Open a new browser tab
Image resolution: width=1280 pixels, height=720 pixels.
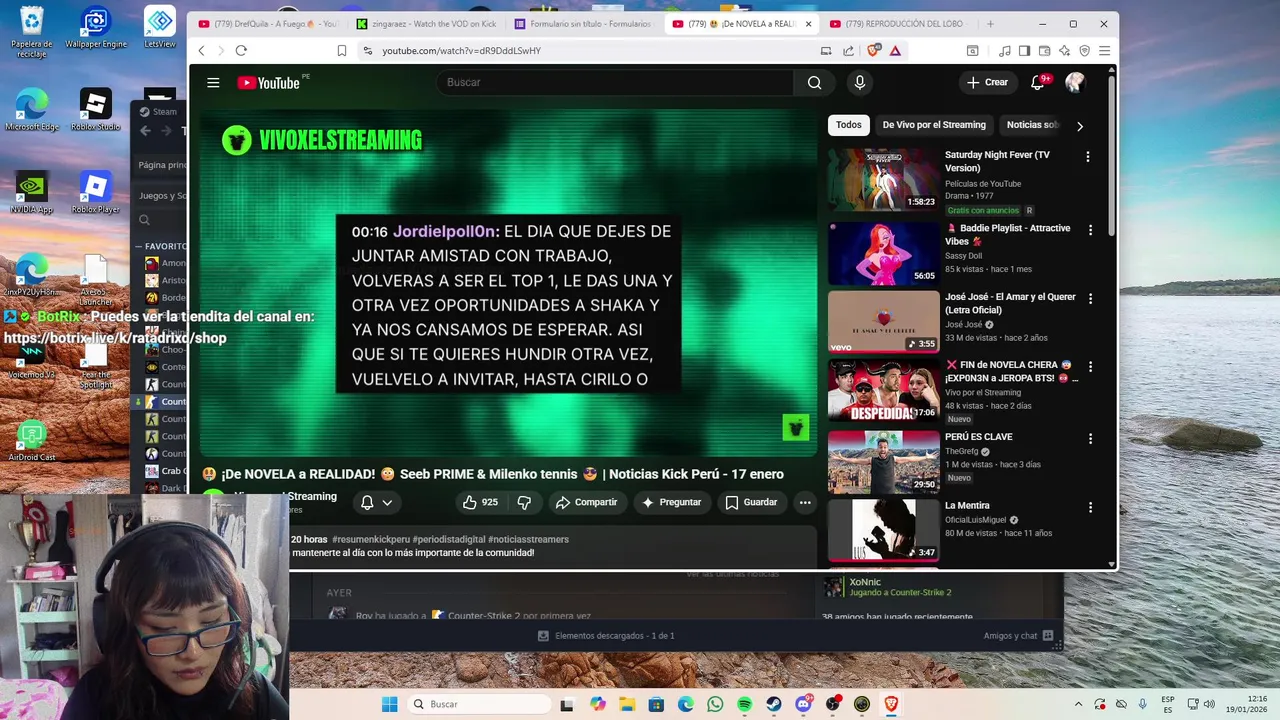(990, 24)
